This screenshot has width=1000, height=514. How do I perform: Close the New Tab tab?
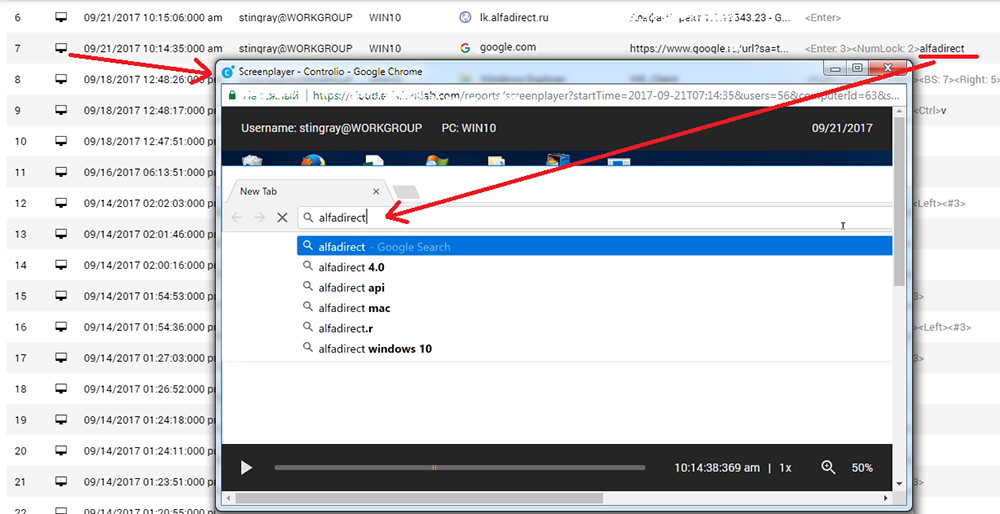(376, 191)
